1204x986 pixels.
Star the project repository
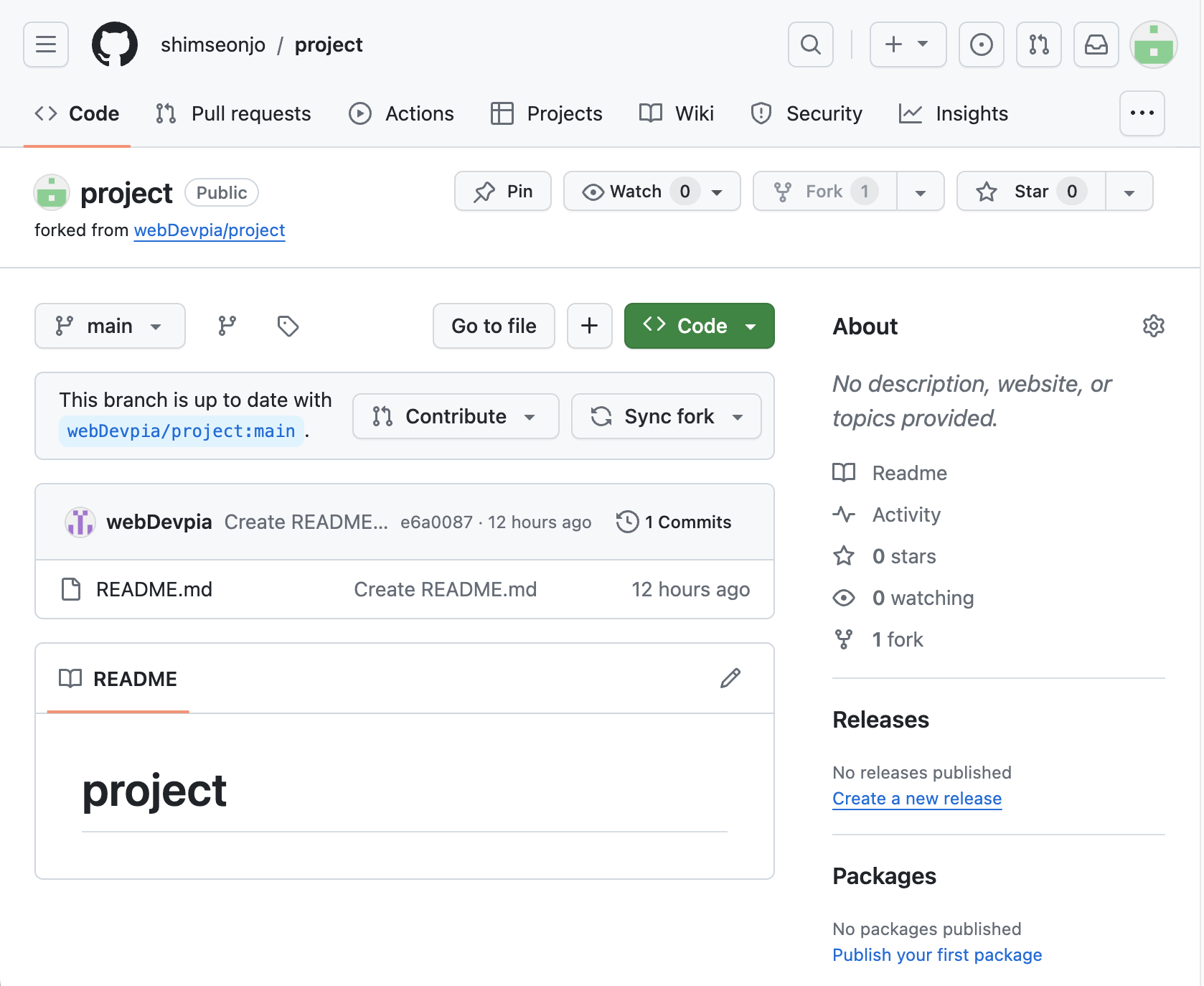tap(1030, 192)
